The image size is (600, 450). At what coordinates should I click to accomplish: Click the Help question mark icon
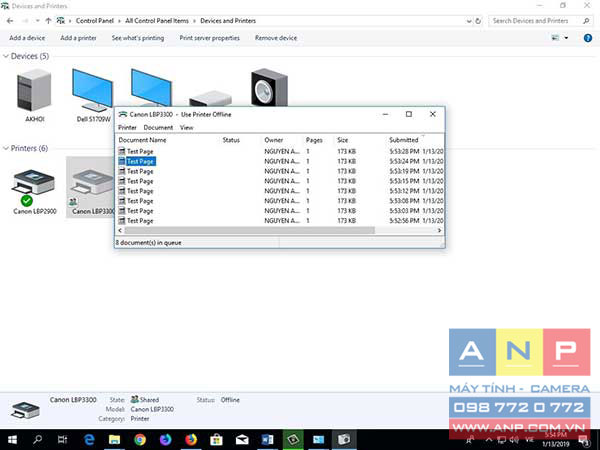(x=588, y=38)
